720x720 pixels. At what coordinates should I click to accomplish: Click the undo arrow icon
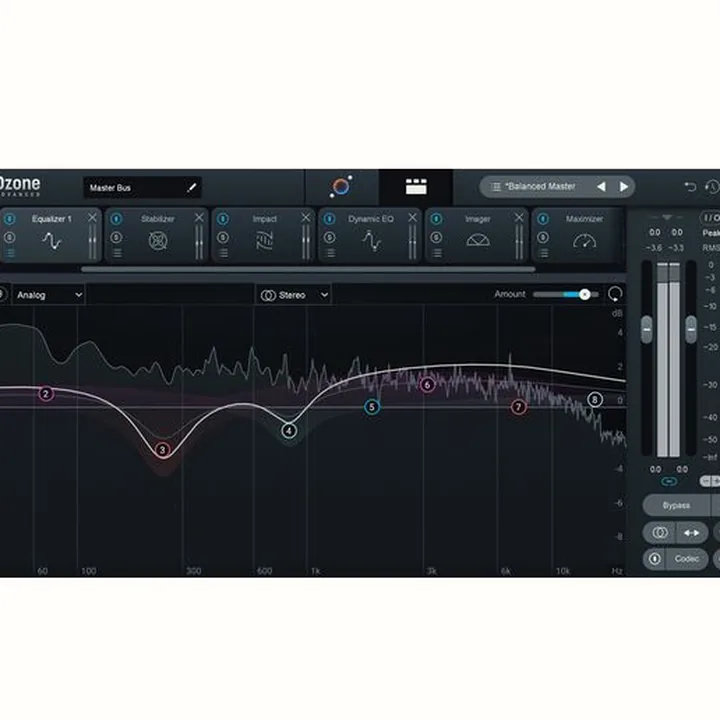(x=690, y=186)
